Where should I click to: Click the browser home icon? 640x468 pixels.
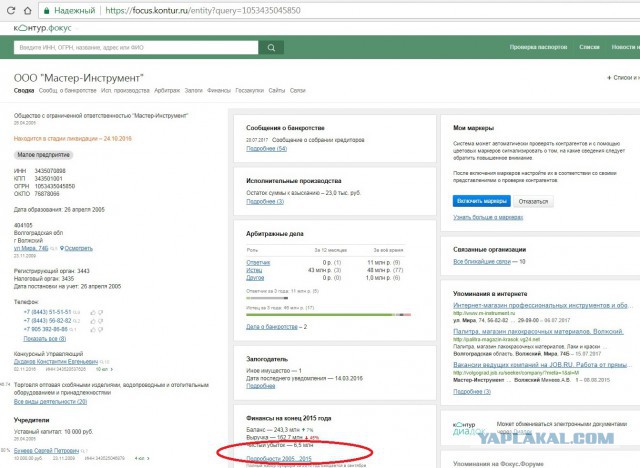[x=28, y=11]
